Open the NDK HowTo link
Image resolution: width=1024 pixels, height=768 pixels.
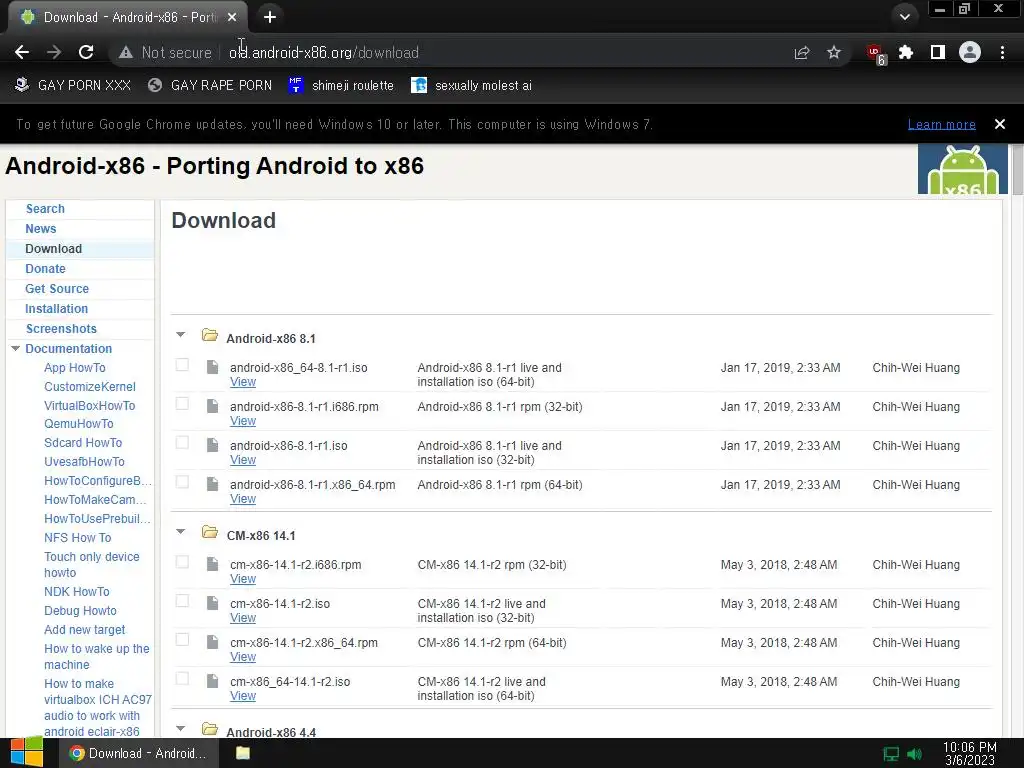[76, 592]
